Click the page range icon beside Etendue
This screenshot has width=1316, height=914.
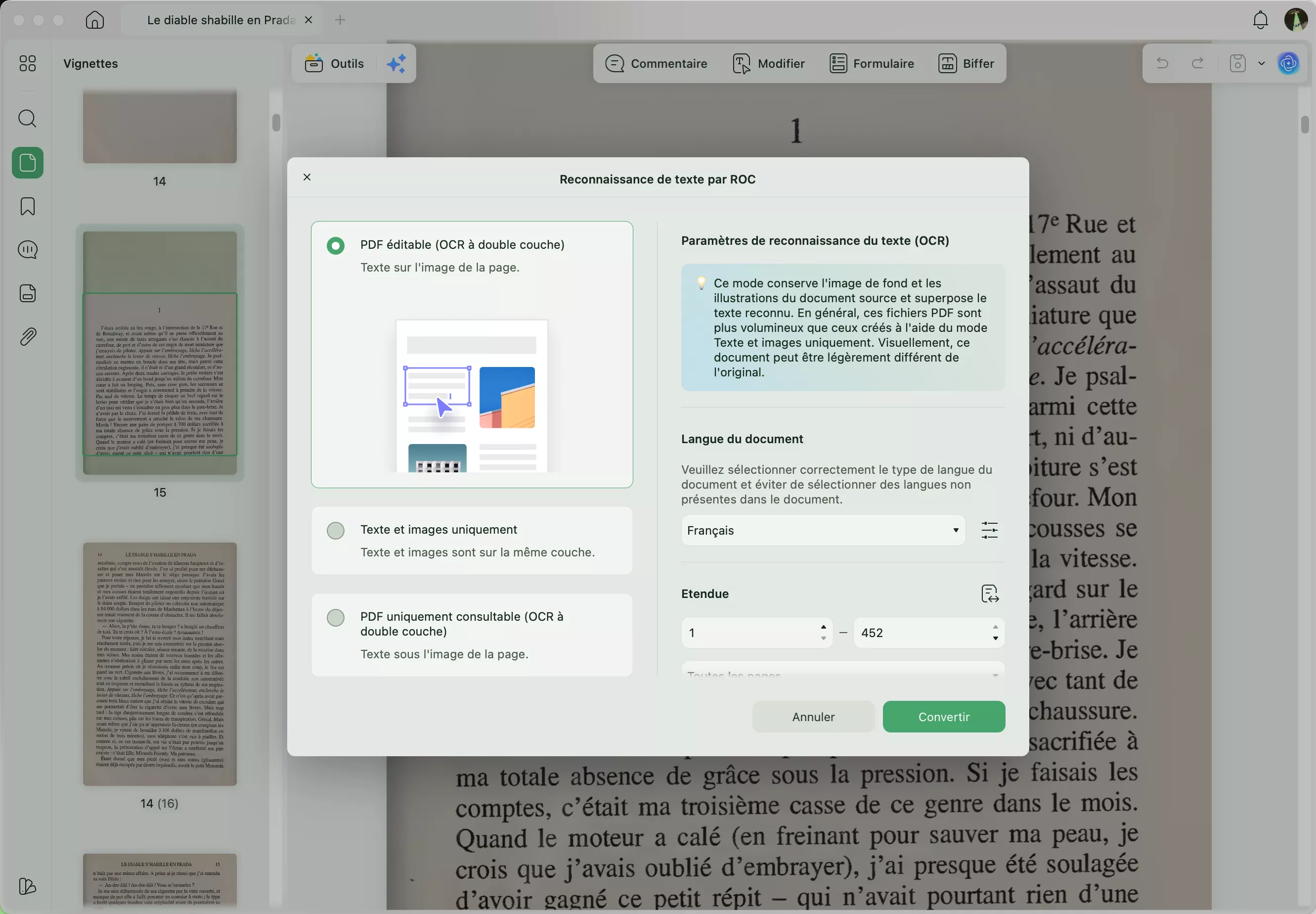[989, 594]
